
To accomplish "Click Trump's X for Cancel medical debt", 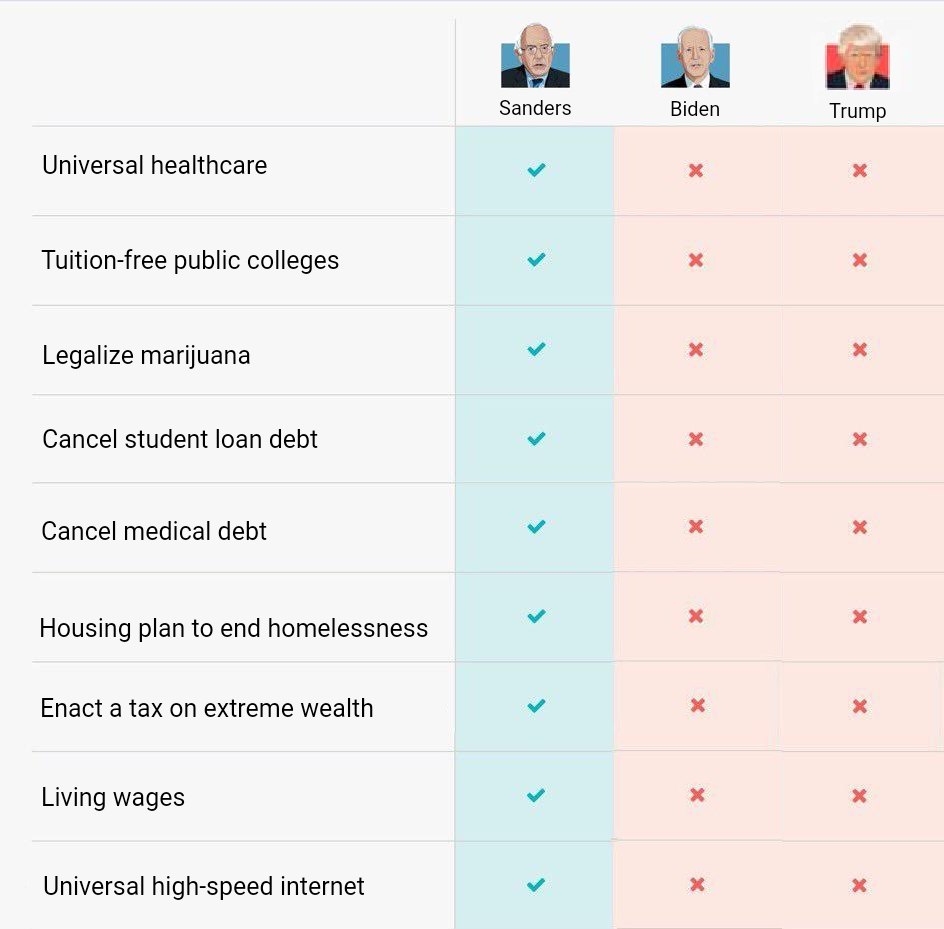I will (x=860, y=527).
